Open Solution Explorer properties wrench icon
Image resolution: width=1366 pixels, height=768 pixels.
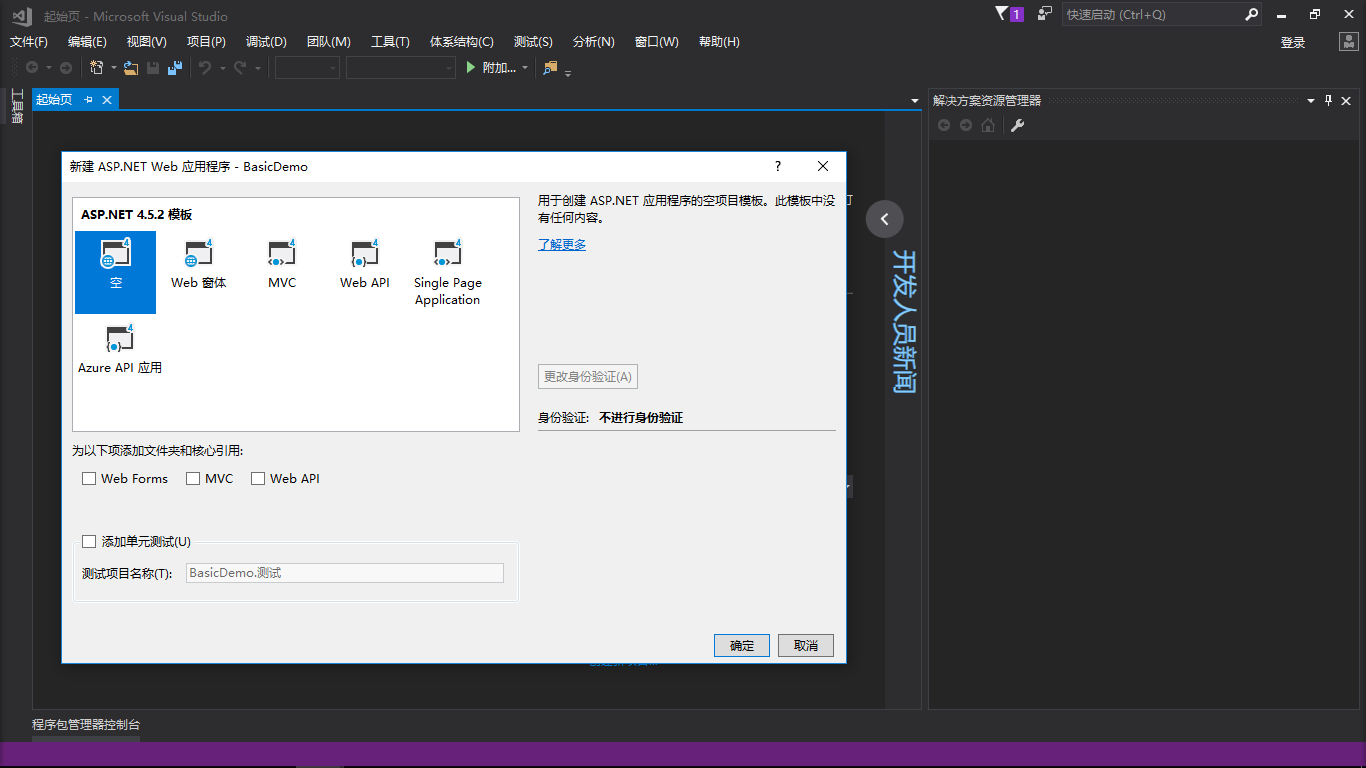(1017, 125)
